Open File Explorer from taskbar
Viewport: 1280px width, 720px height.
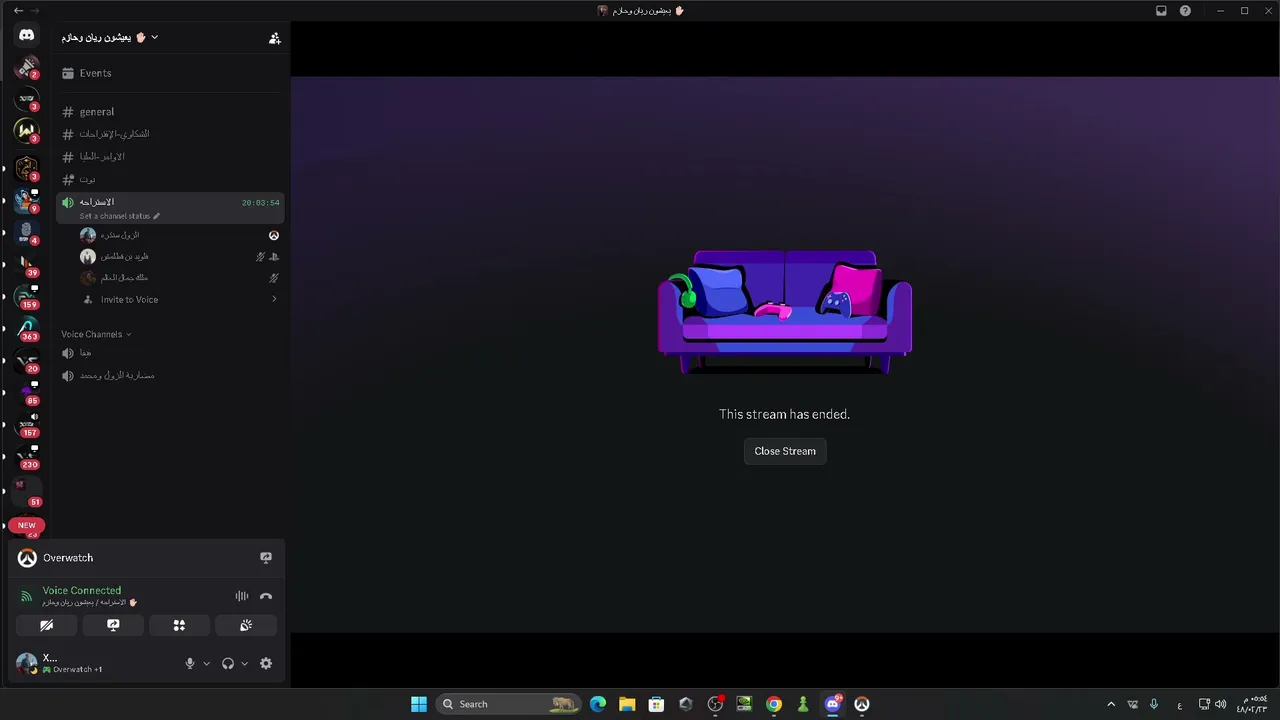pyautogui.click(x=627, y=704)
